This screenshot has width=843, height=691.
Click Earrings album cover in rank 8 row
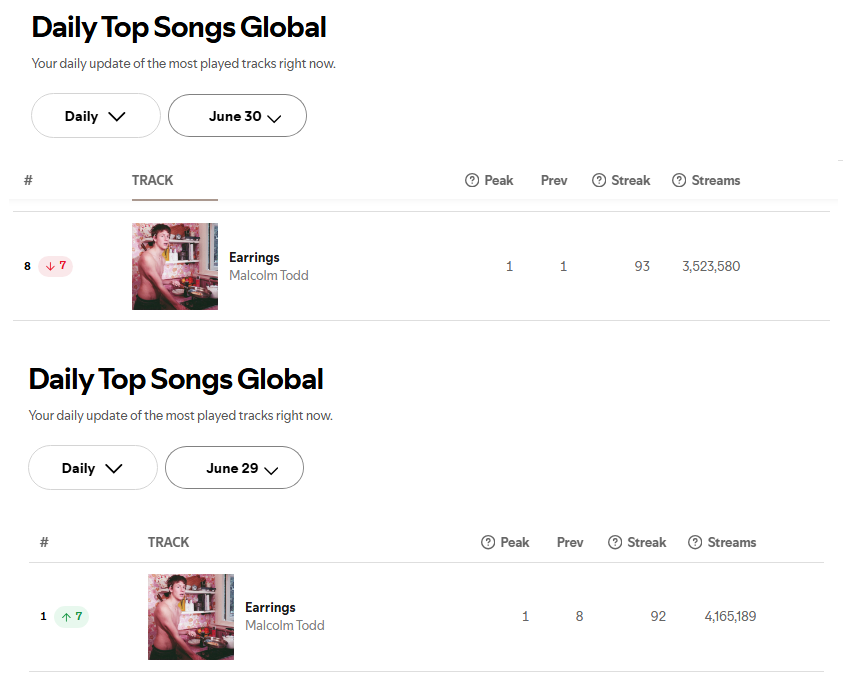click(x=175, y=266)
